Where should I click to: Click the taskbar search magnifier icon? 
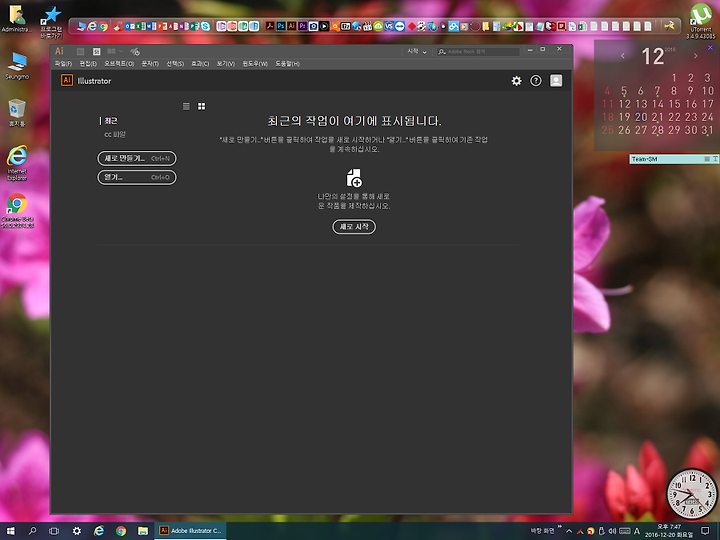32,531
